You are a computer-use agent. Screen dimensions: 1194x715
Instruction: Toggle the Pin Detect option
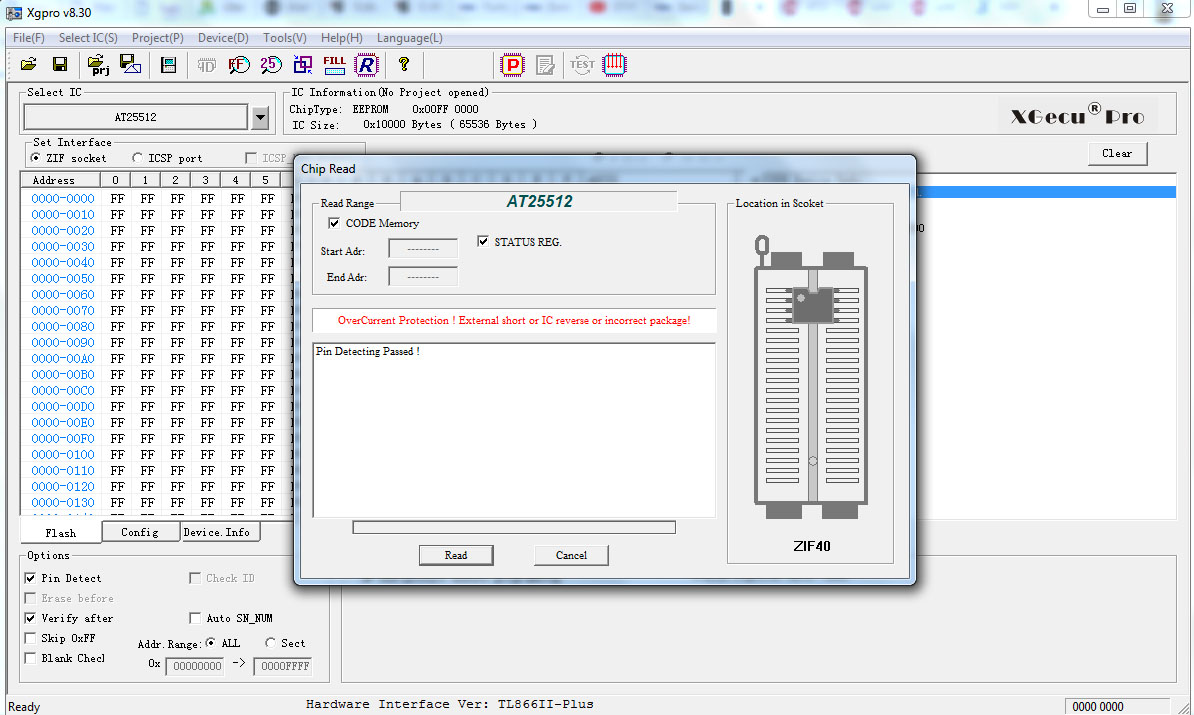click(x=30, y=578)
